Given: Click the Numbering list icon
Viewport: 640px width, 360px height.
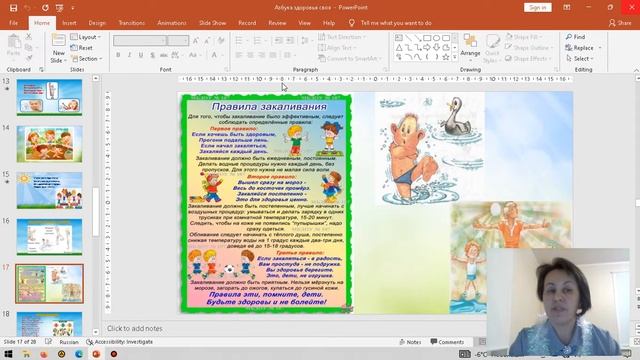Looking at the screenshot, I should (x=257, y=40).
